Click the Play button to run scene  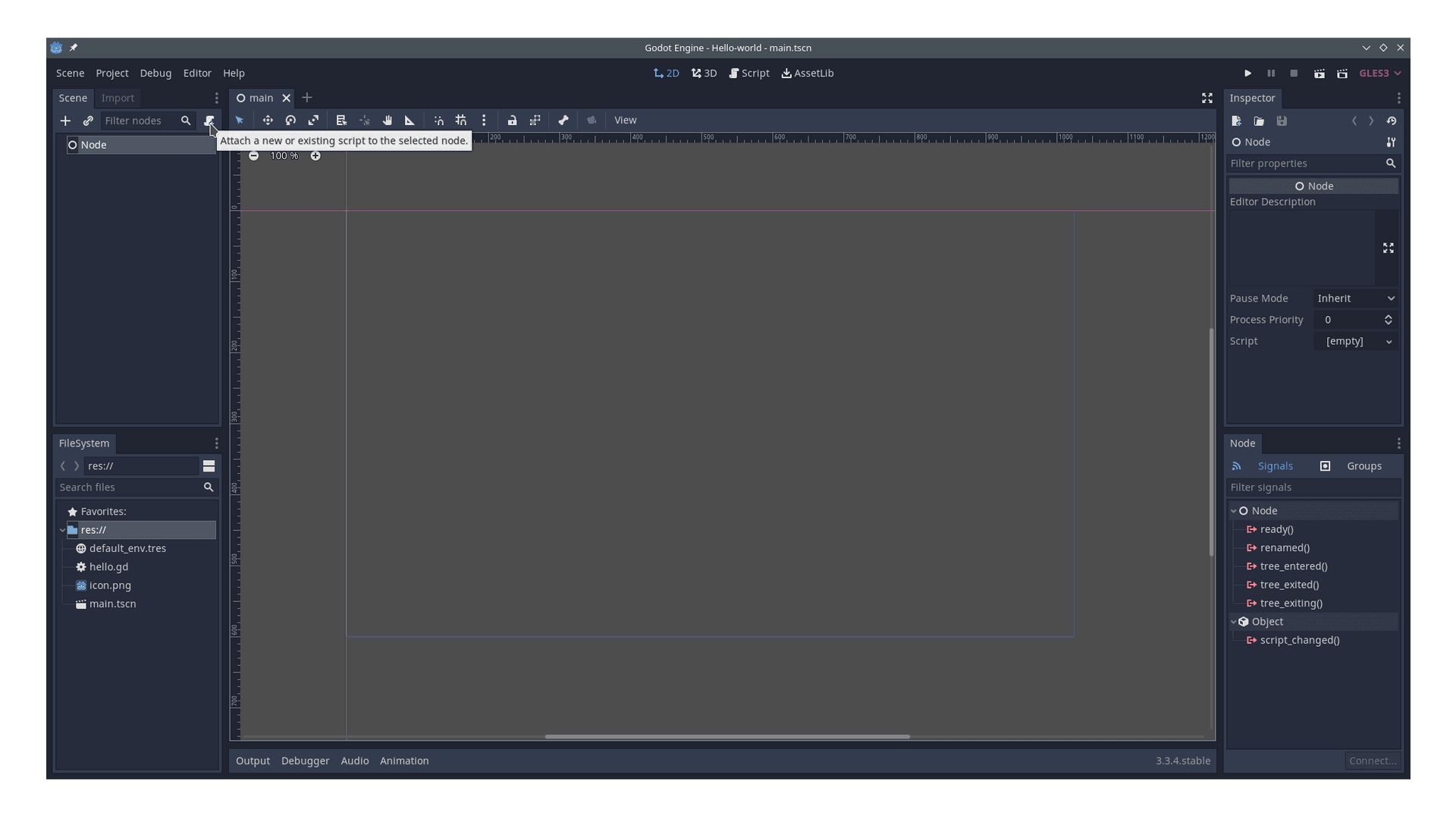[x=1247, y=73]
